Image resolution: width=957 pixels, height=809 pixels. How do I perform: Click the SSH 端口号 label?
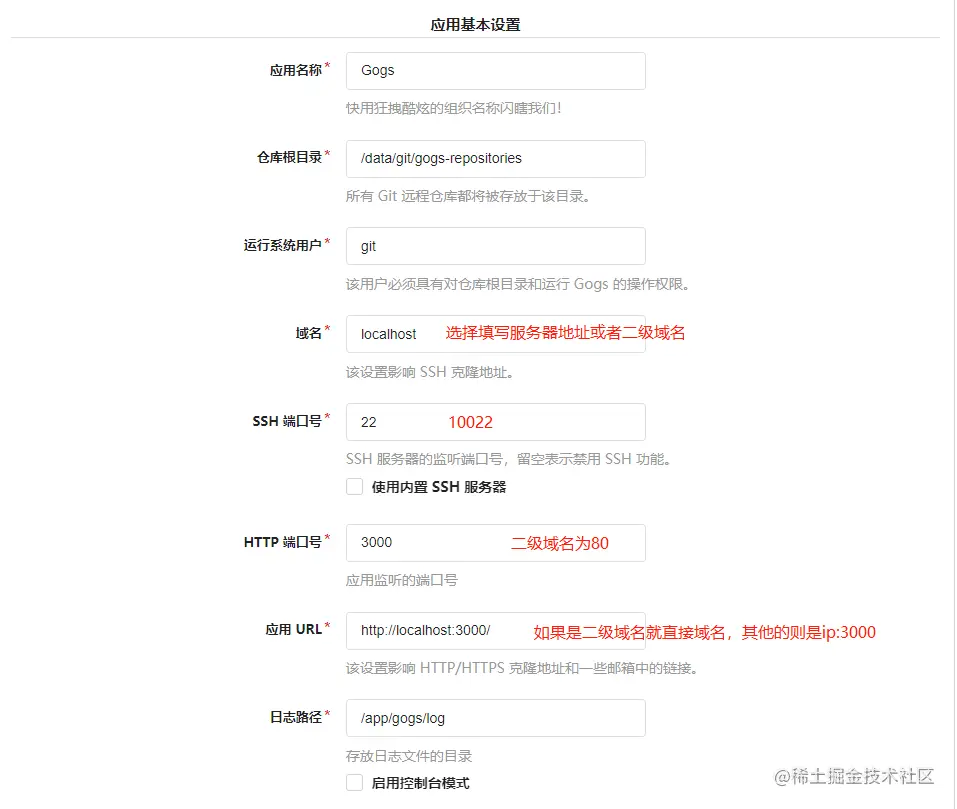pos(287,421)
